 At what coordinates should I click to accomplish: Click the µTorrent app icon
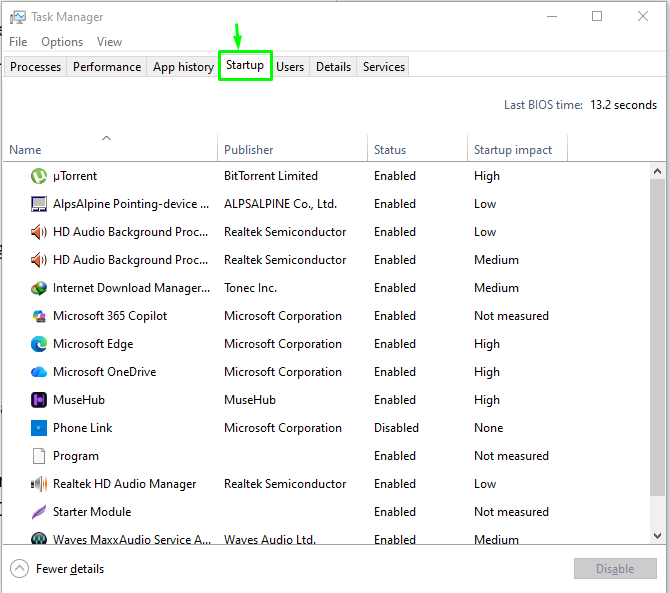point(39,176)
